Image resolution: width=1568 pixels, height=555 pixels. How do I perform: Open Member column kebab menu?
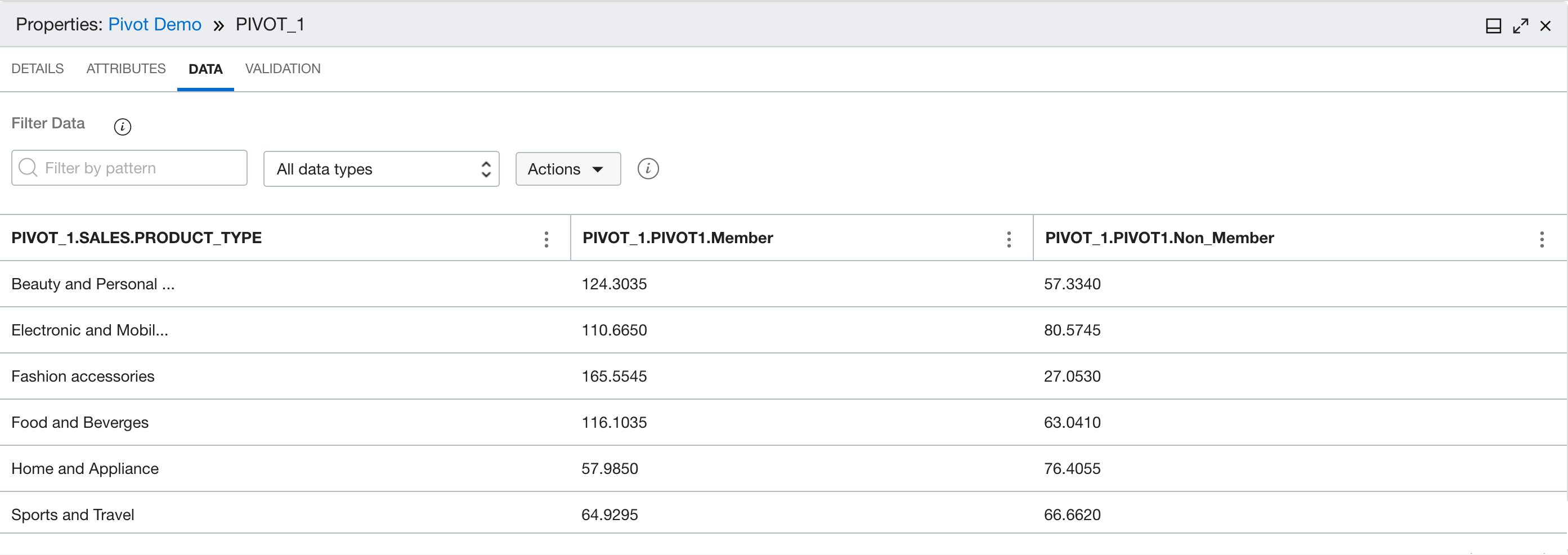(x=1008, y=239)
